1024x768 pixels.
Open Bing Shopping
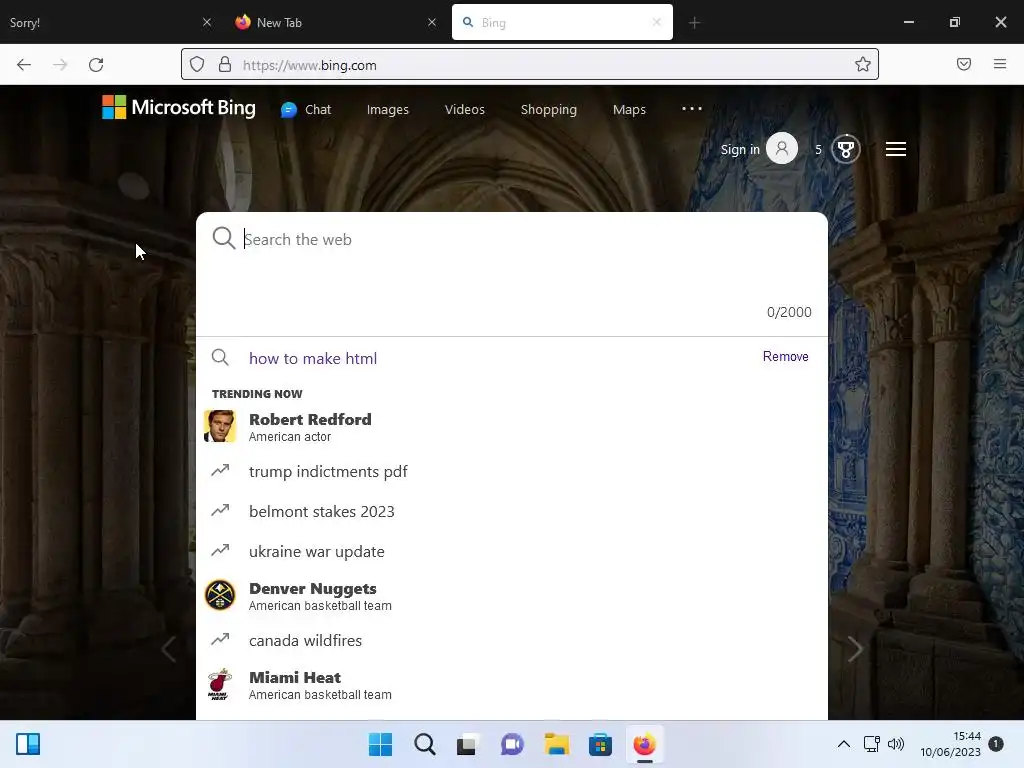click(x=549, y=110)
